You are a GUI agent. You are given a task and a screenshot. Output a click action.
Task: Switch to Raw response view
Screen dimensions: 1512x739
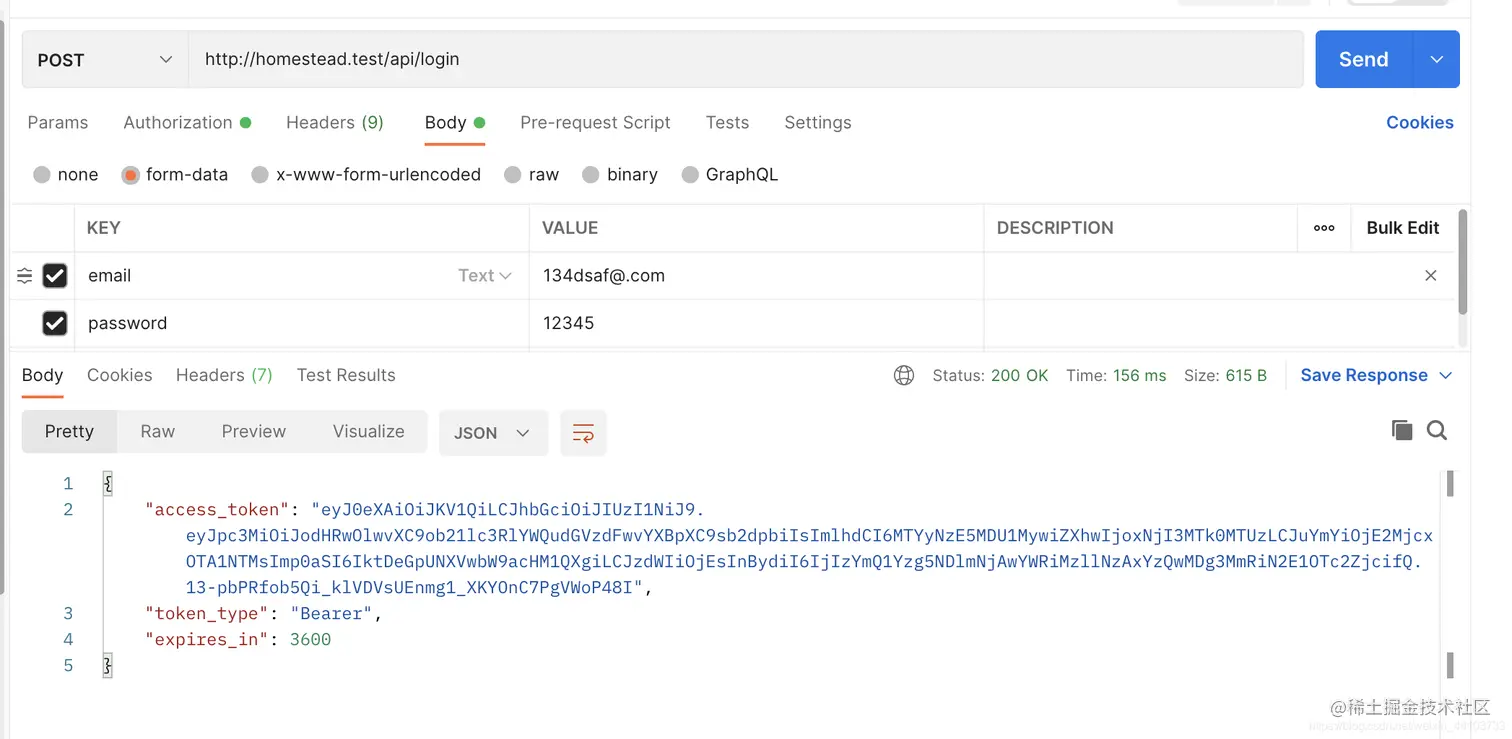pos(157,432)
